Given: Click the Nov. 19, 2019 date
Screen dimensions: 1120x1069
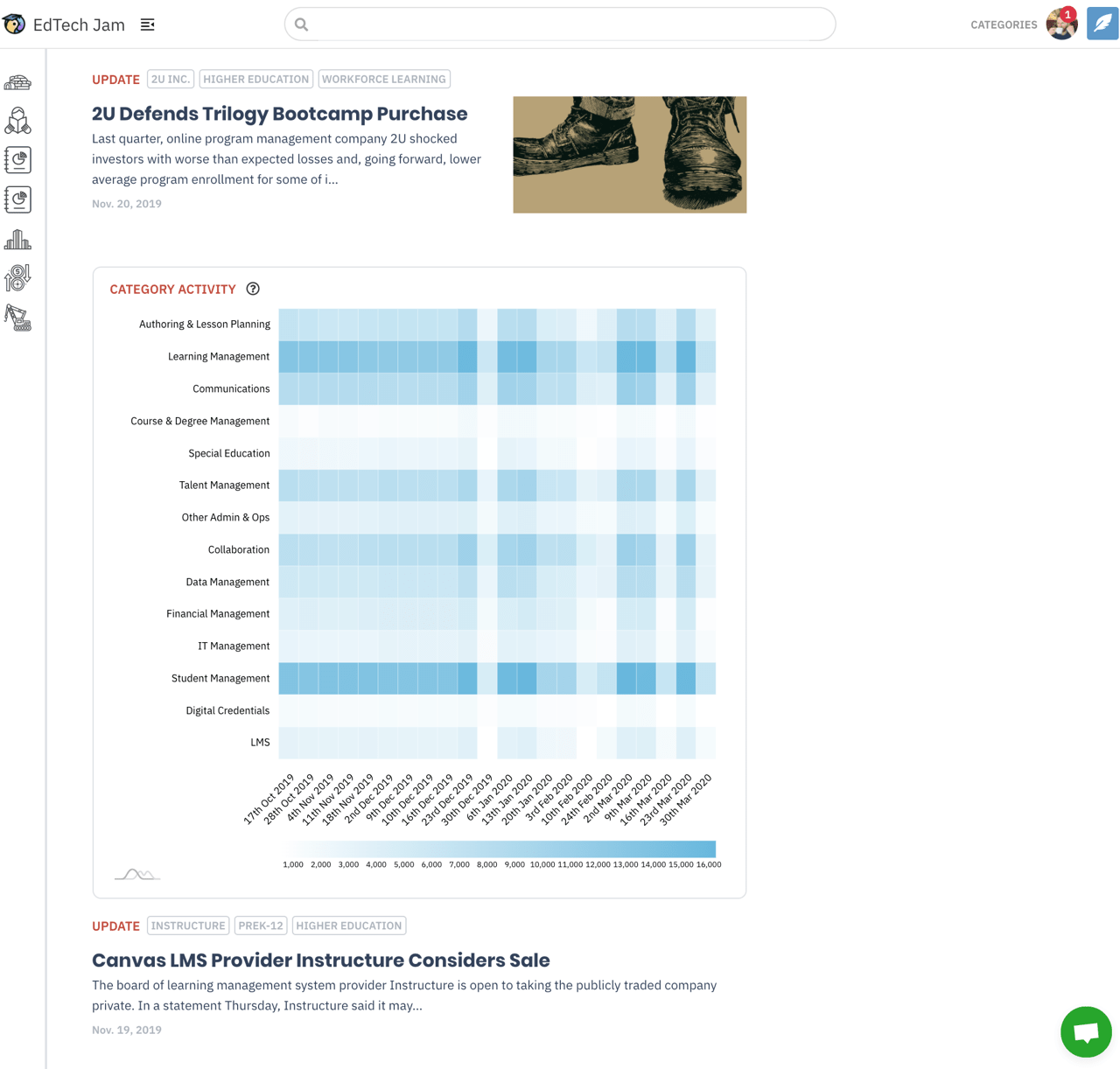Looking at the screenshot, I should pyautogui.click(x=127, y=1030).
